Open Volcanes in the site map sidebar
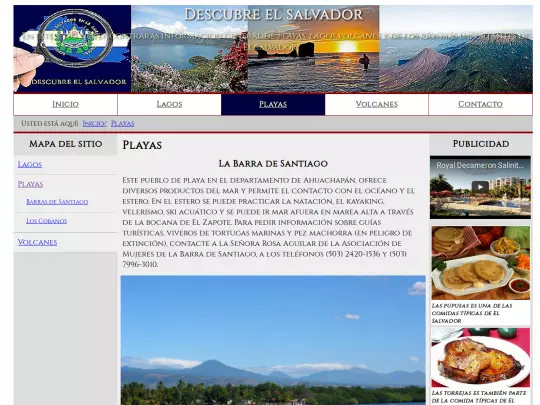 (37, 242)
